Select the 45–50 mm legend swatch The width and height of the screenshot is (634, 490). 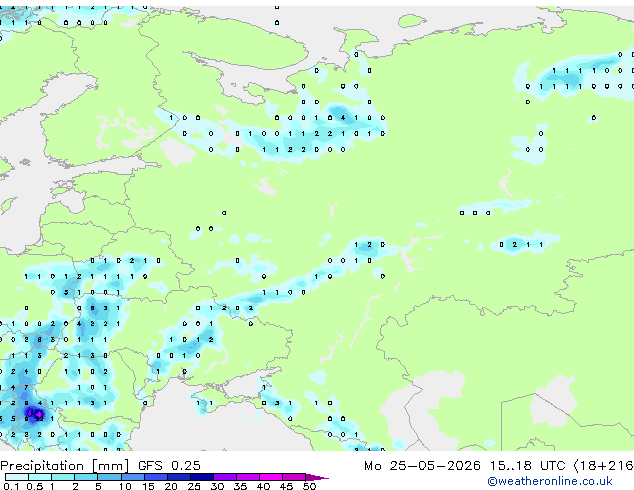coord(294,477)
